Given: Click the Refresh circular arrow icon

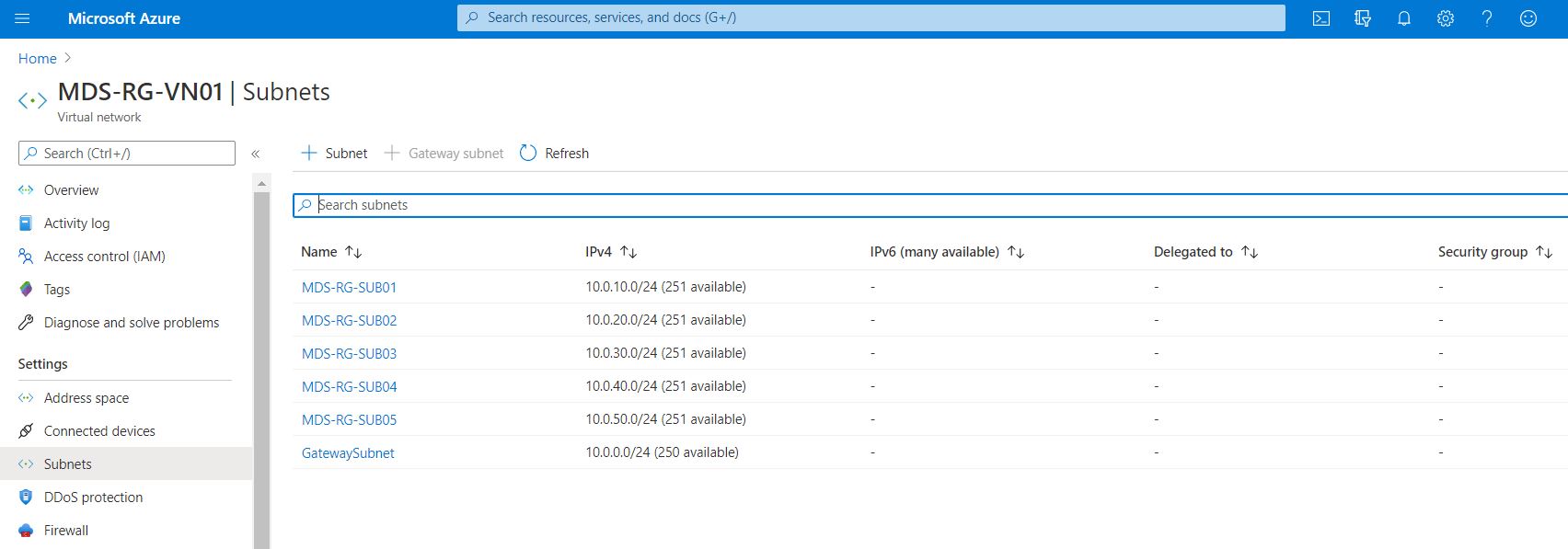Looking at the screenshot, I should (528, 153).
